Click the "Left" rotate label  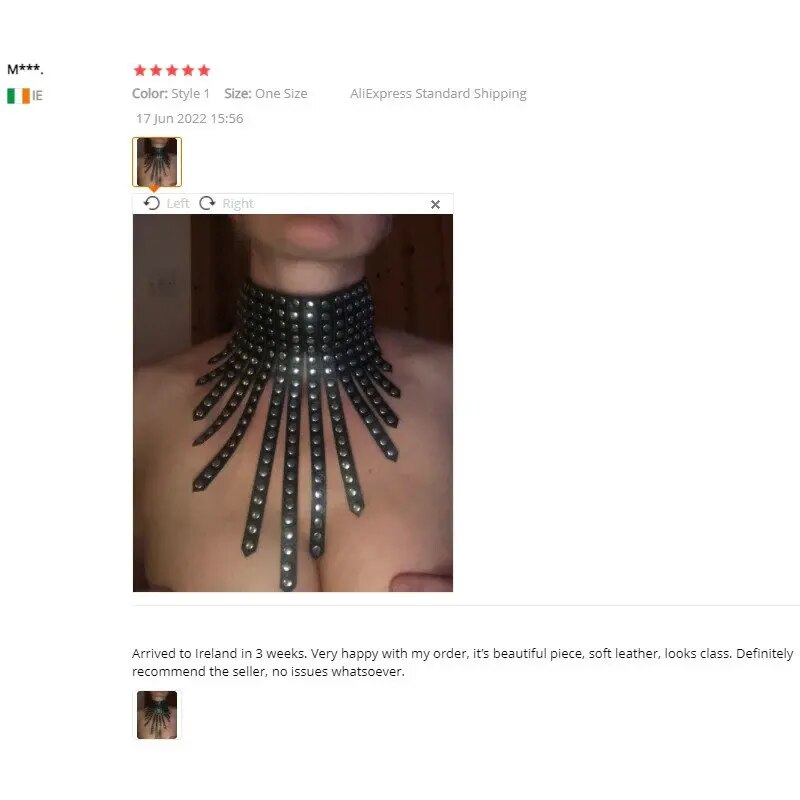coord(178,204)
